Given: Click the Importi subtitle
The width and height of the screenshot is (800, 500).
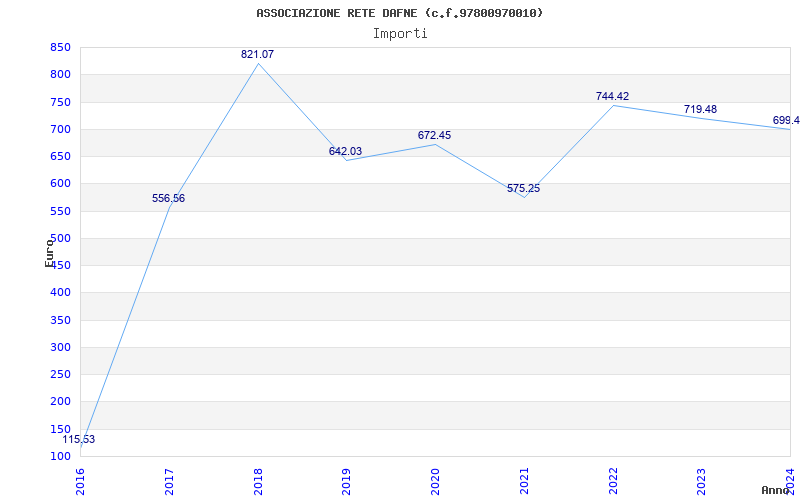Looking at the screenshot, I should coord(400,34).
